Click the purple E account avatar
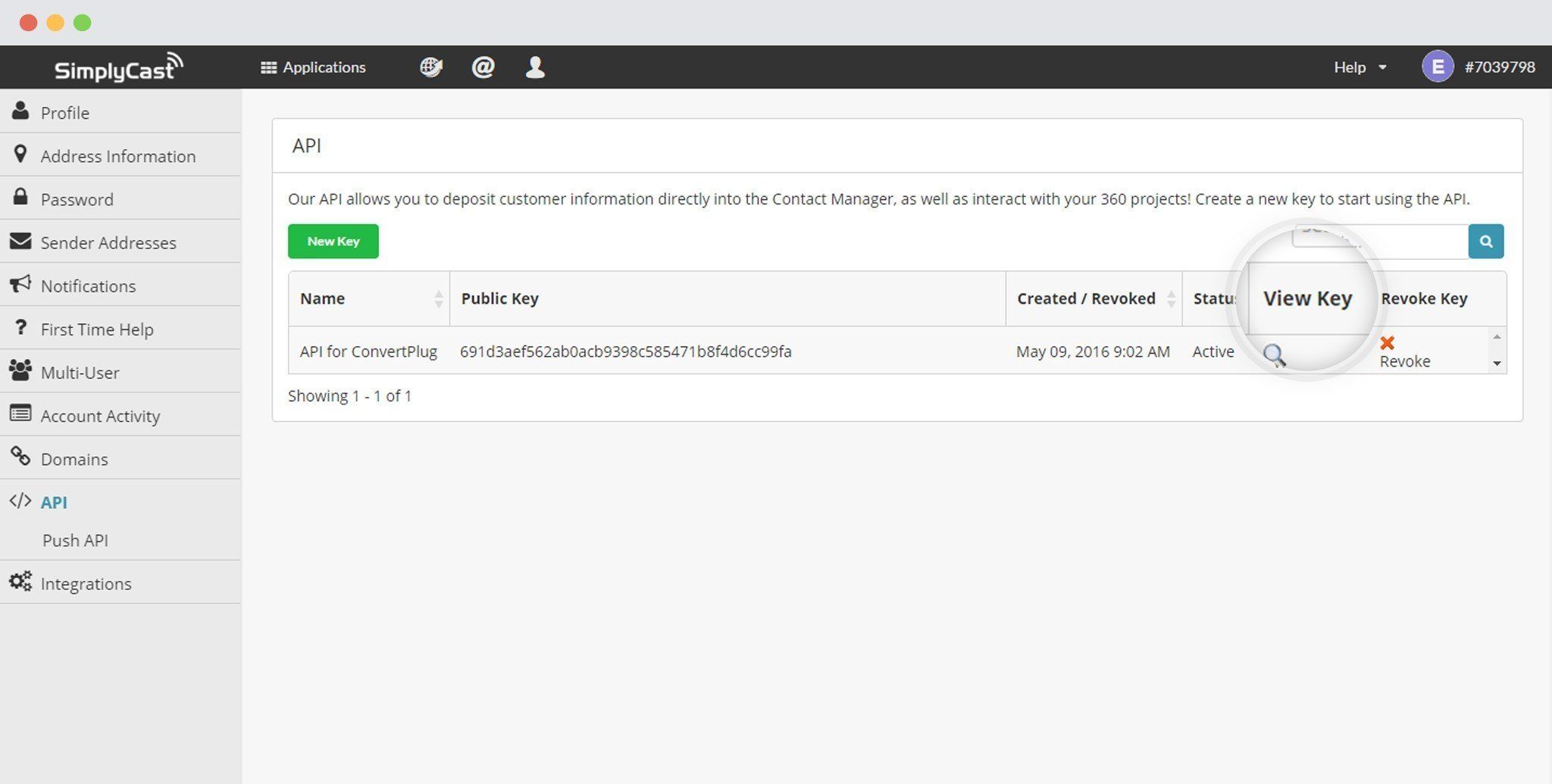 pyautogui.click(x=1438, y=67)
